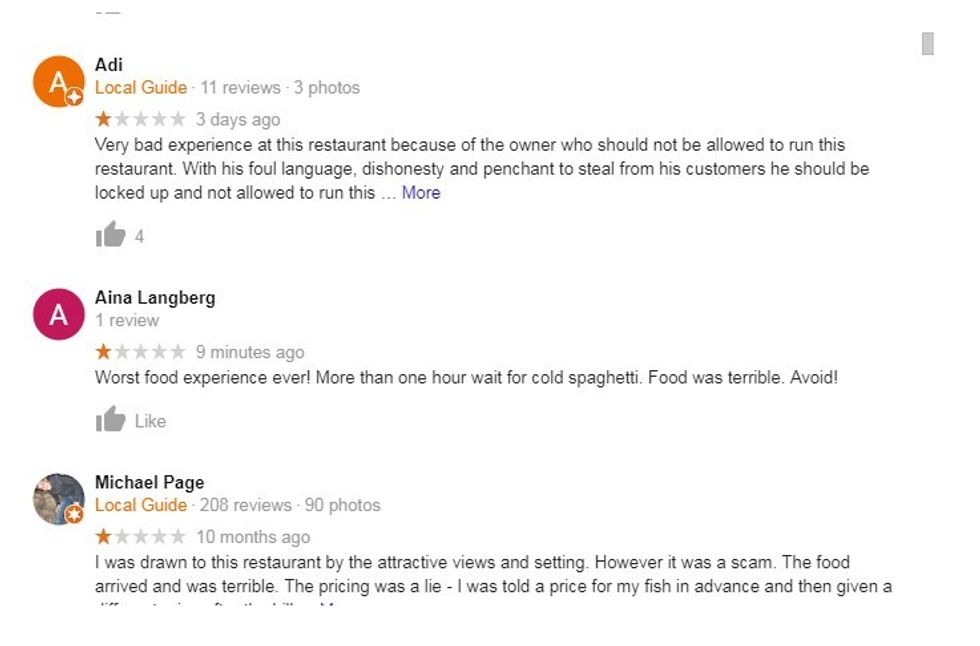Click Local Guide label under Michael Page
Viewport: 980px width, 646px height.
coord(141,505)
